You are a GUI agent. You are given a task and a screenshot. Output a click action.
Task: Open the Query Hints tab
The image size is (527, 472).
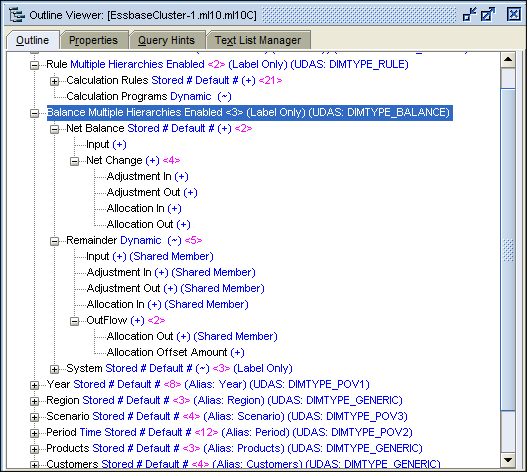(166, 40)
